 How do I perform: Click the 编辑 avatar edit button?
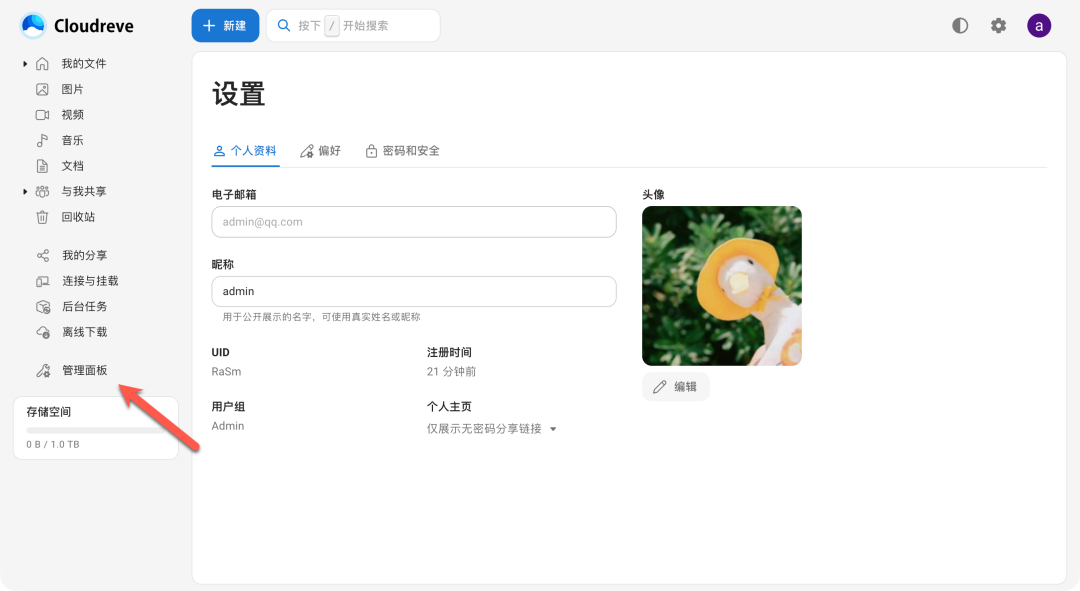click(676, 387)
